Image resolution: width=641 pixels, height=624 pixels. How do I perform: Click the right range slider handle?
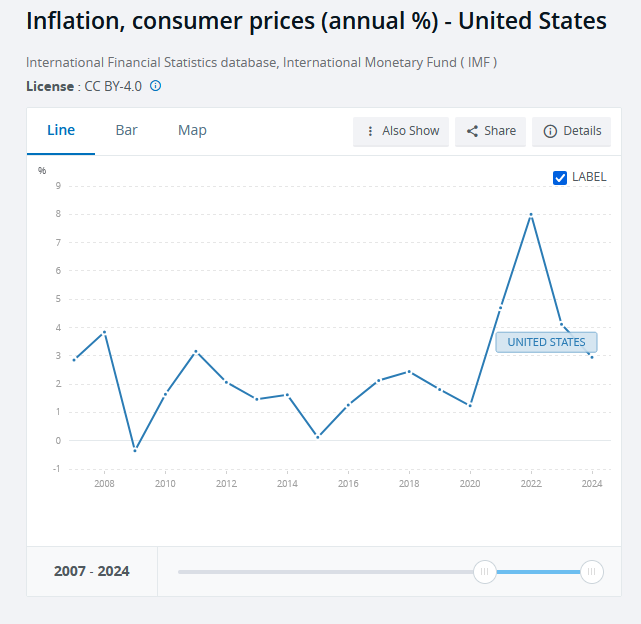[x=592, y=572]
